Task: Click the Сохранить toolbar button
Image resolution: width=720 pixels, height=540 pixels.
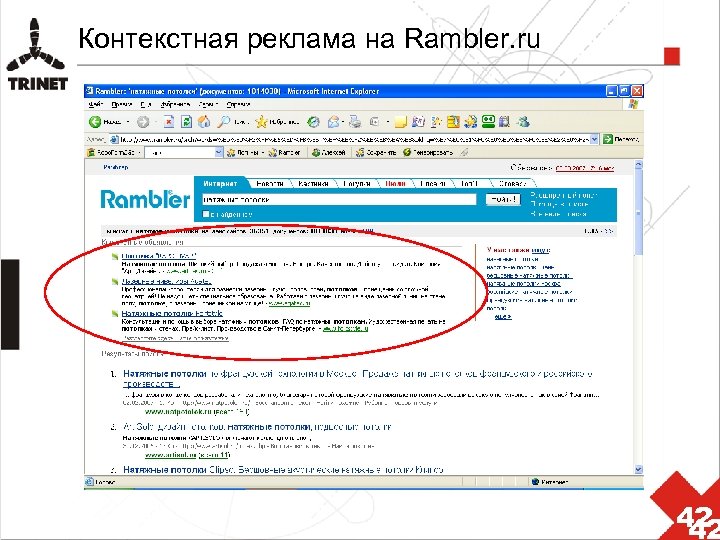Action: 376,152
